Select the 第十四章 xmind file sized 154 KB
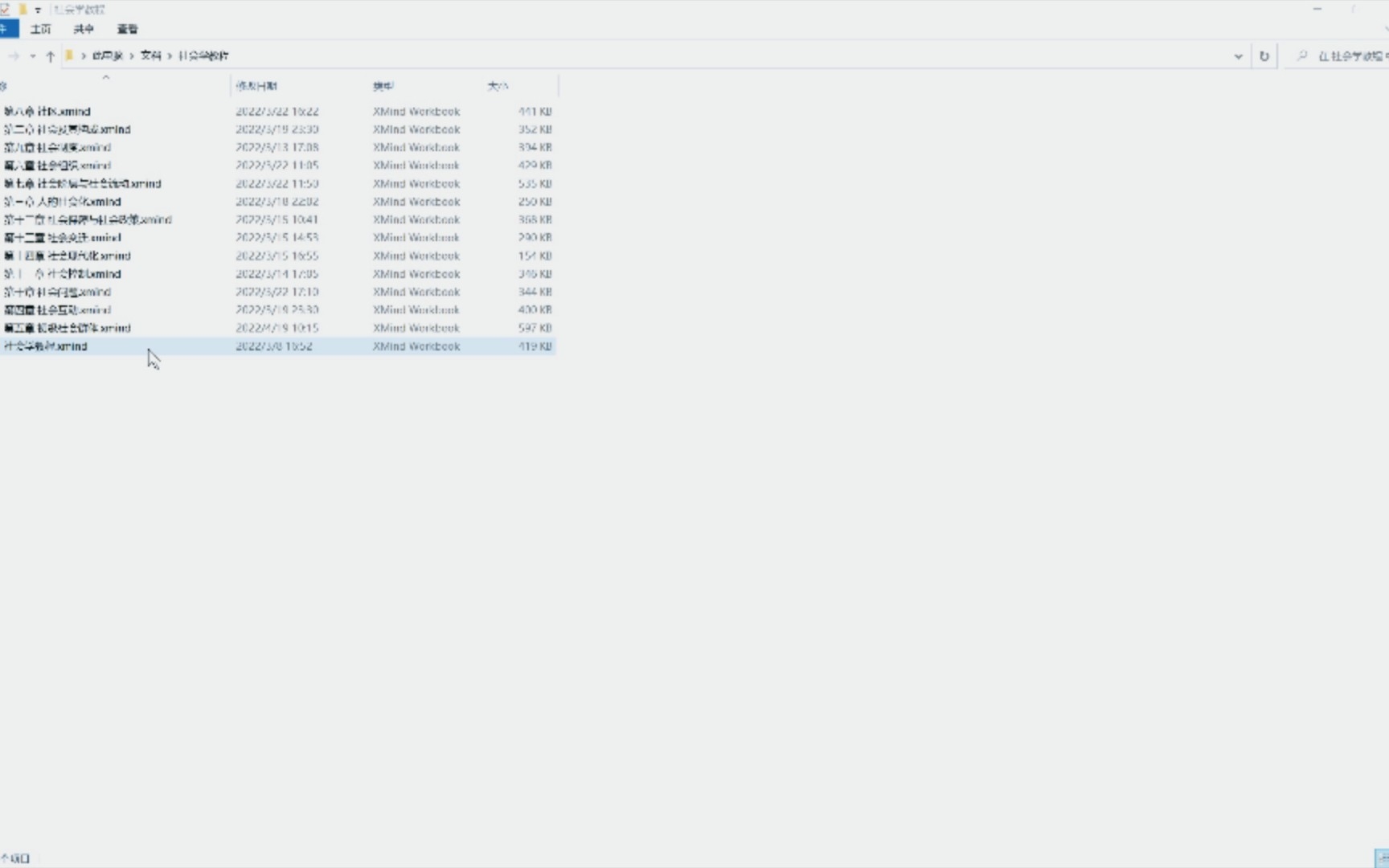Viewport: 1389px width, 868px height. coord(68,256)
